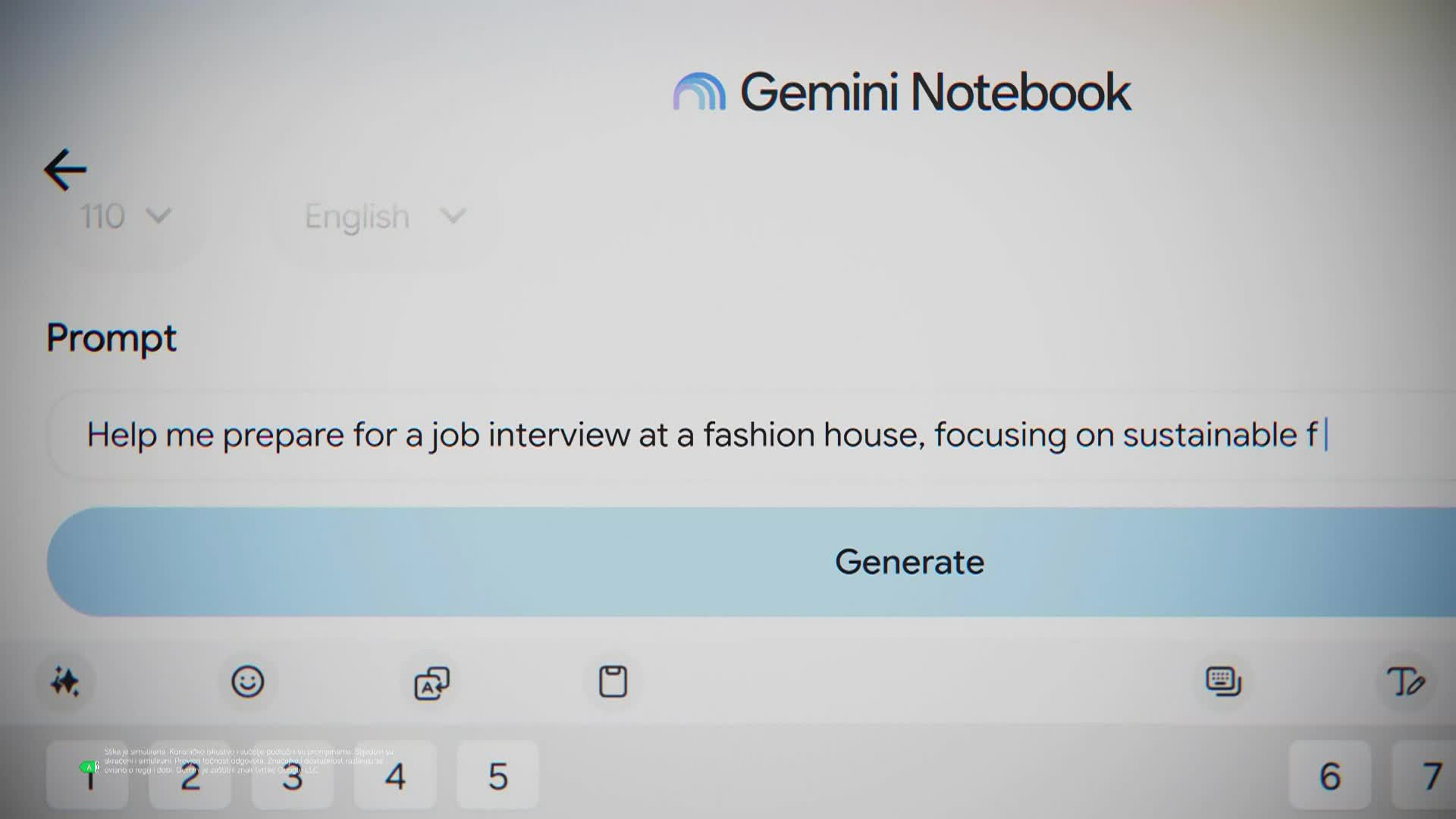Screen dimensions: 1456x819
Task: Tap the handwriting text edit icon
Action: click(x=1405, y=682)
